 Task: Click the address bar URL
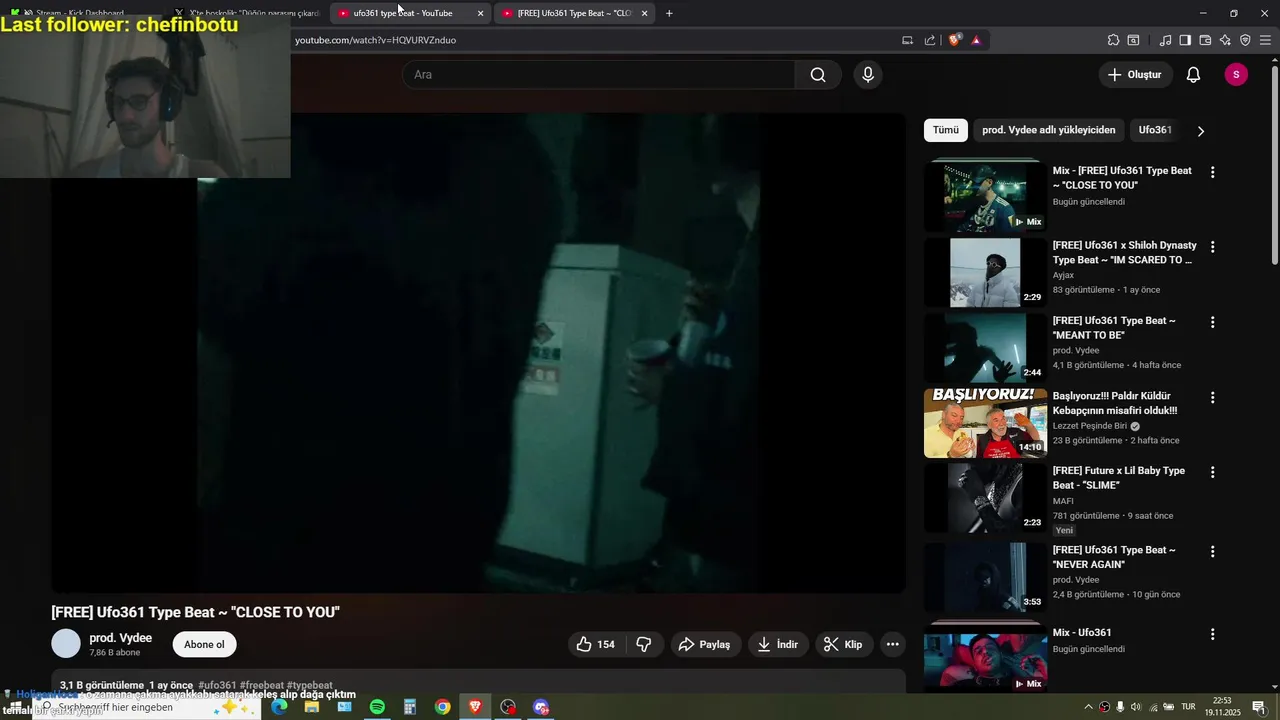coord(375,40)
